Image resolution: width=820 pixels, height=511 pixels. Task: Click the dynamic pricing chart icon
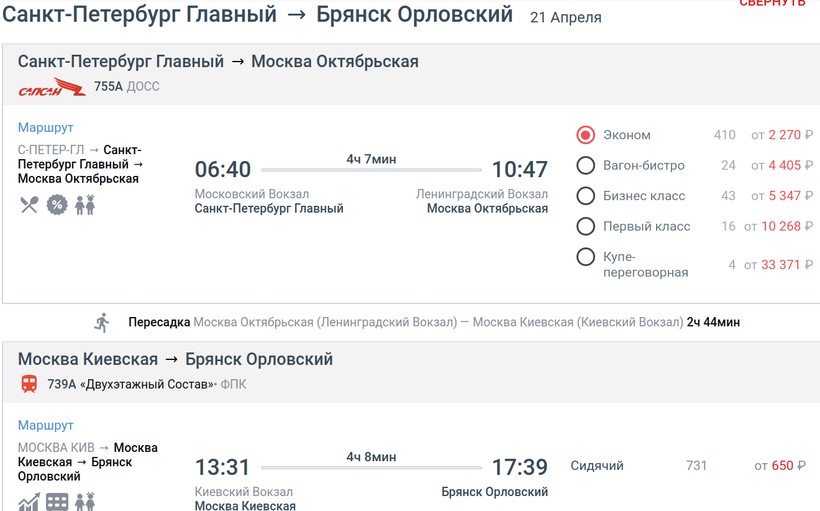click(28, 502)
